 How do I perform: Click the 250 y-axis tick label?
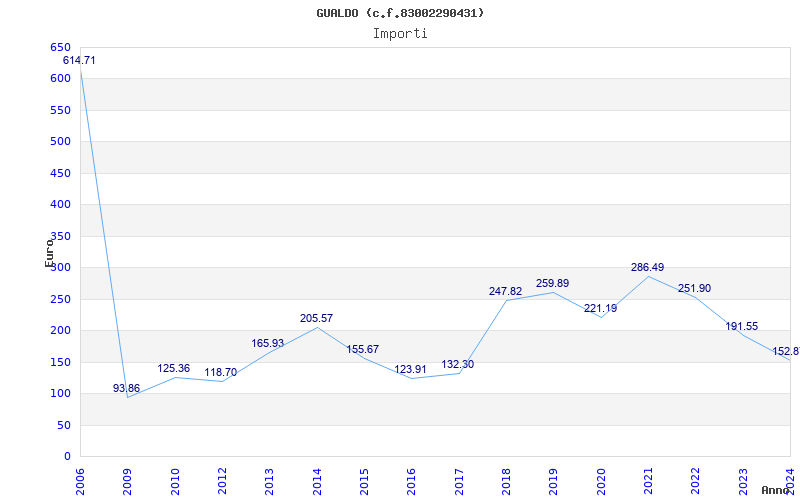coord(60,299)
